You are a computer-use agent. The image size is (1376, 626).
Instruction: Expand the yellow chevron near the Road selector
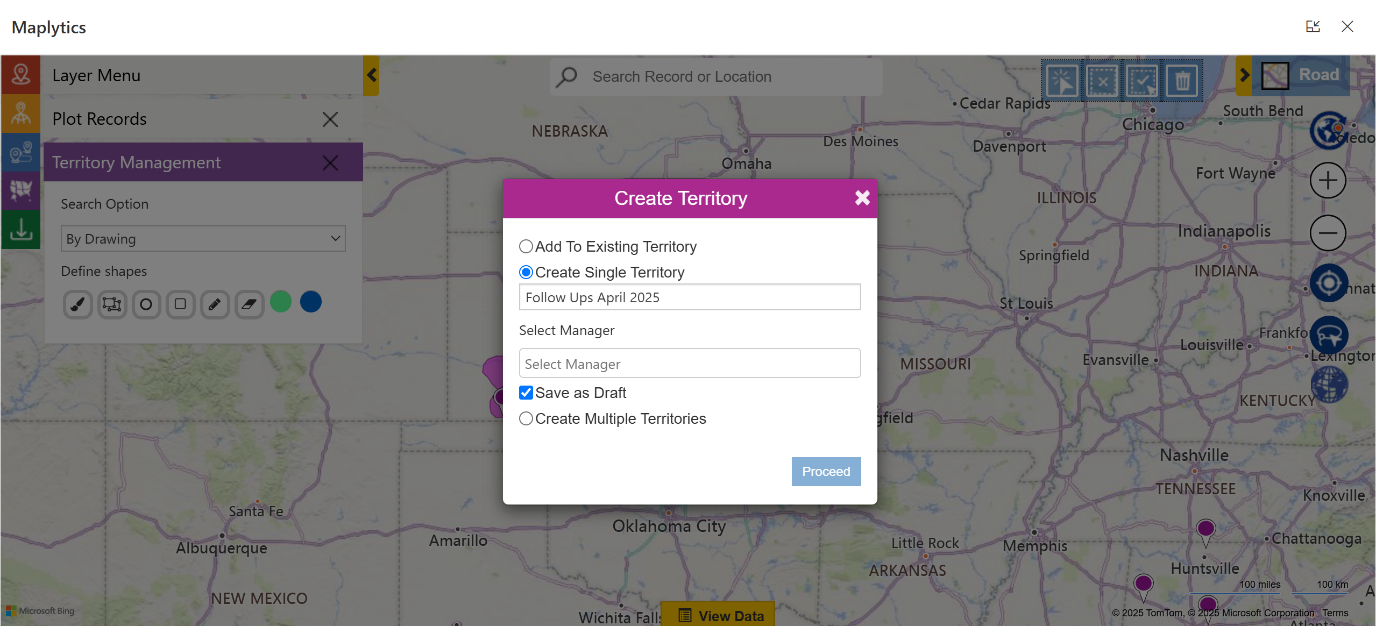coord(1245,73)
